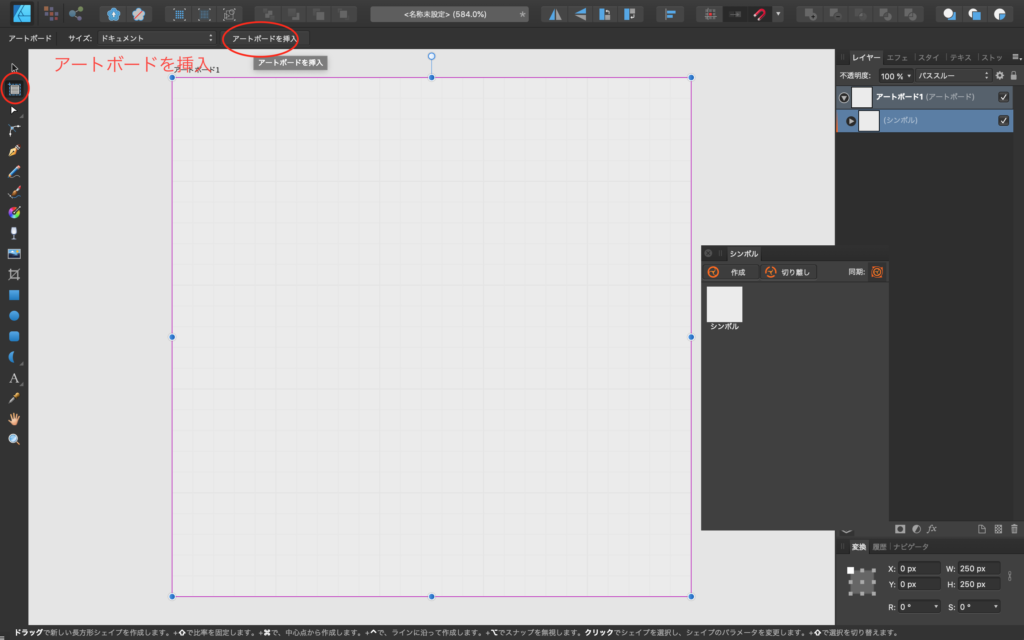Image resolution: width=1024 pixels, height=640 pixels.
Task: Click the 作成 button in Symbols panel
Action: (x=730, y=272)
